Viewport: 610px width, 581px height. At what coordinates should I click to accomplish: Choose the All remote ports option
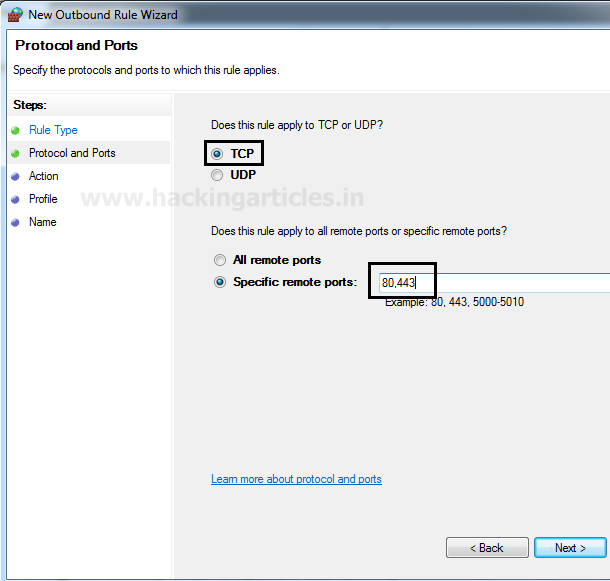point(220,260)
